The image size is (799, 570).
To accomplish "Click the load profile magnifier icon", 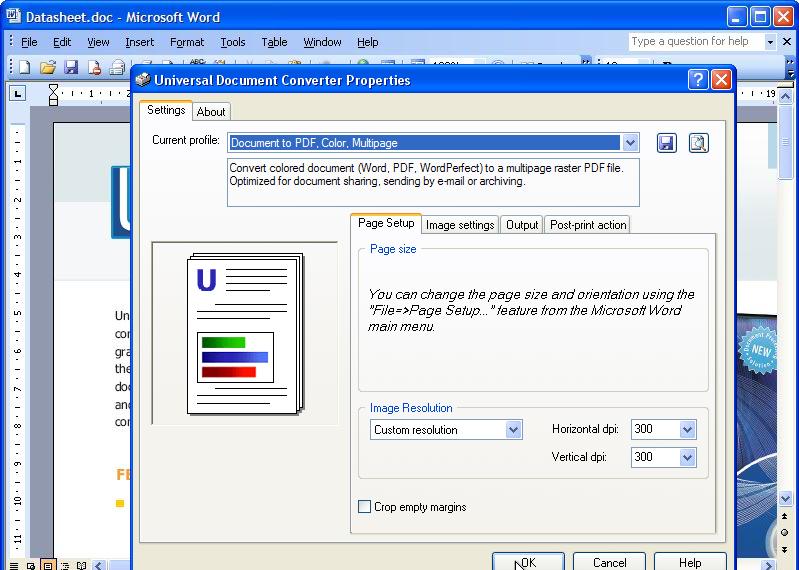I will tap(698, 143).
